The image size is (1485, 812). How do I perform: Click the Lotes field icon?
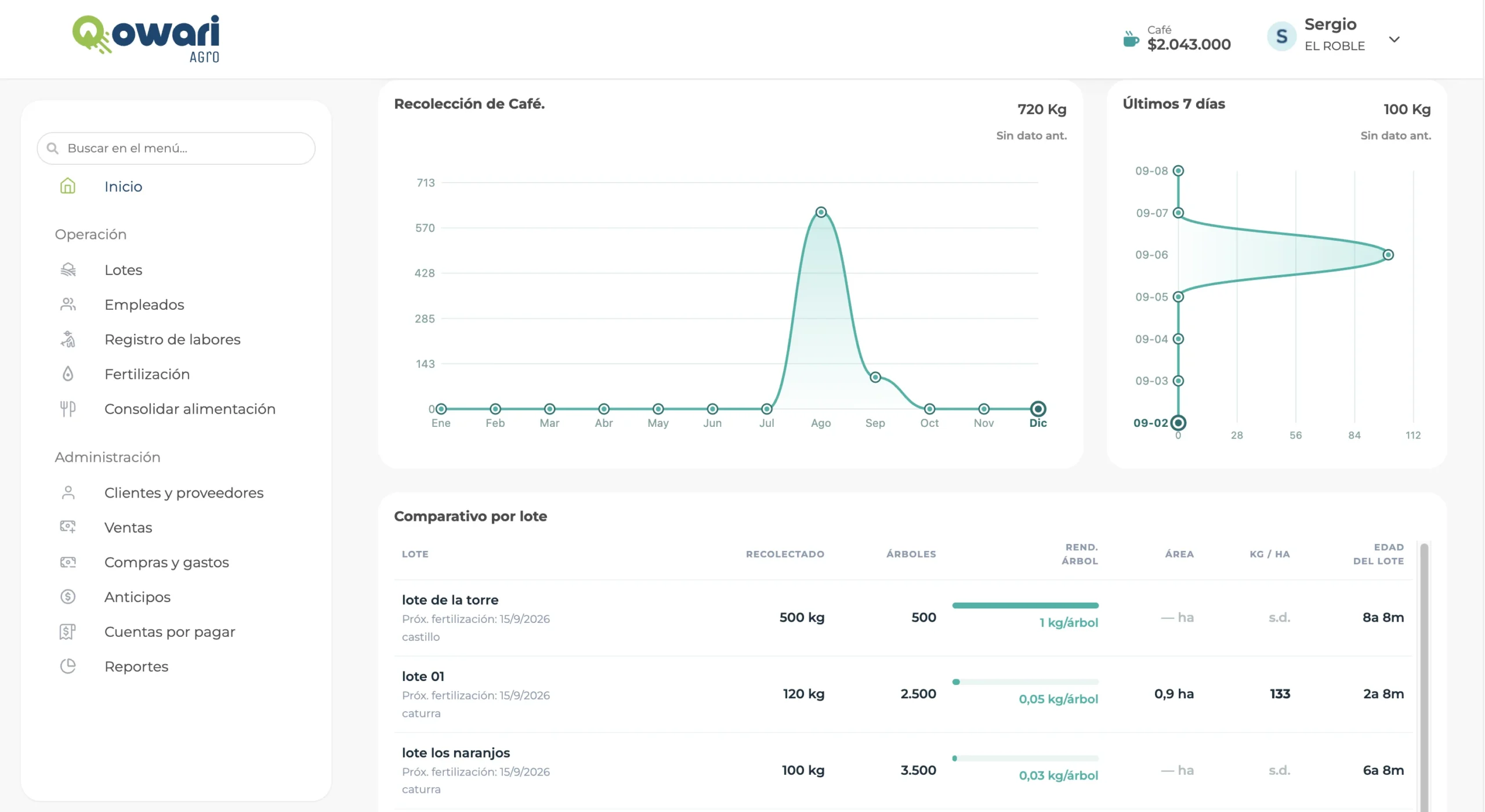(68, 270)
